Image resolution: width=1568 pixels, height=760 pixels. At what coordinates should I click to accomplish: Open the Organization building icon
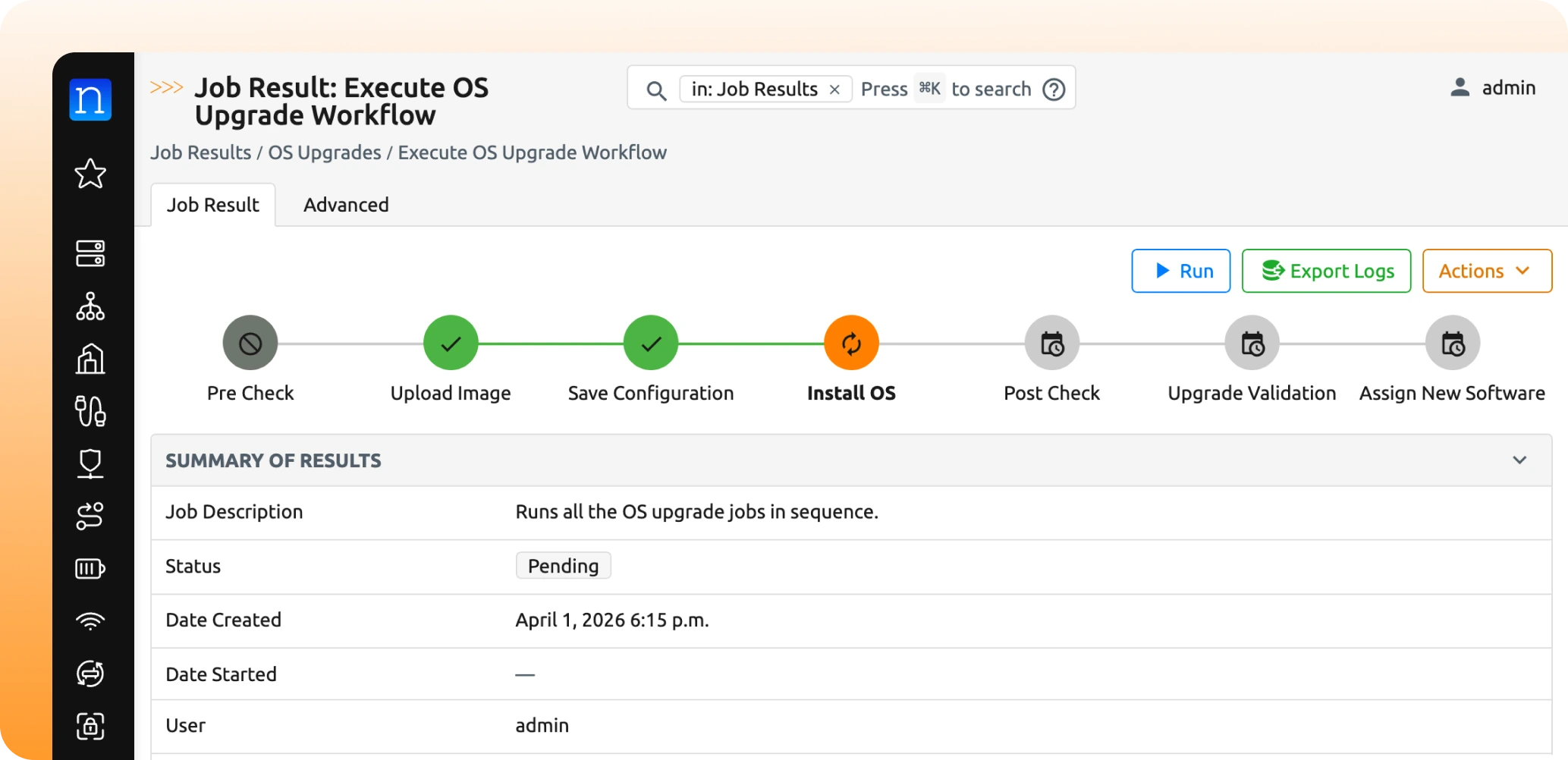91,359
